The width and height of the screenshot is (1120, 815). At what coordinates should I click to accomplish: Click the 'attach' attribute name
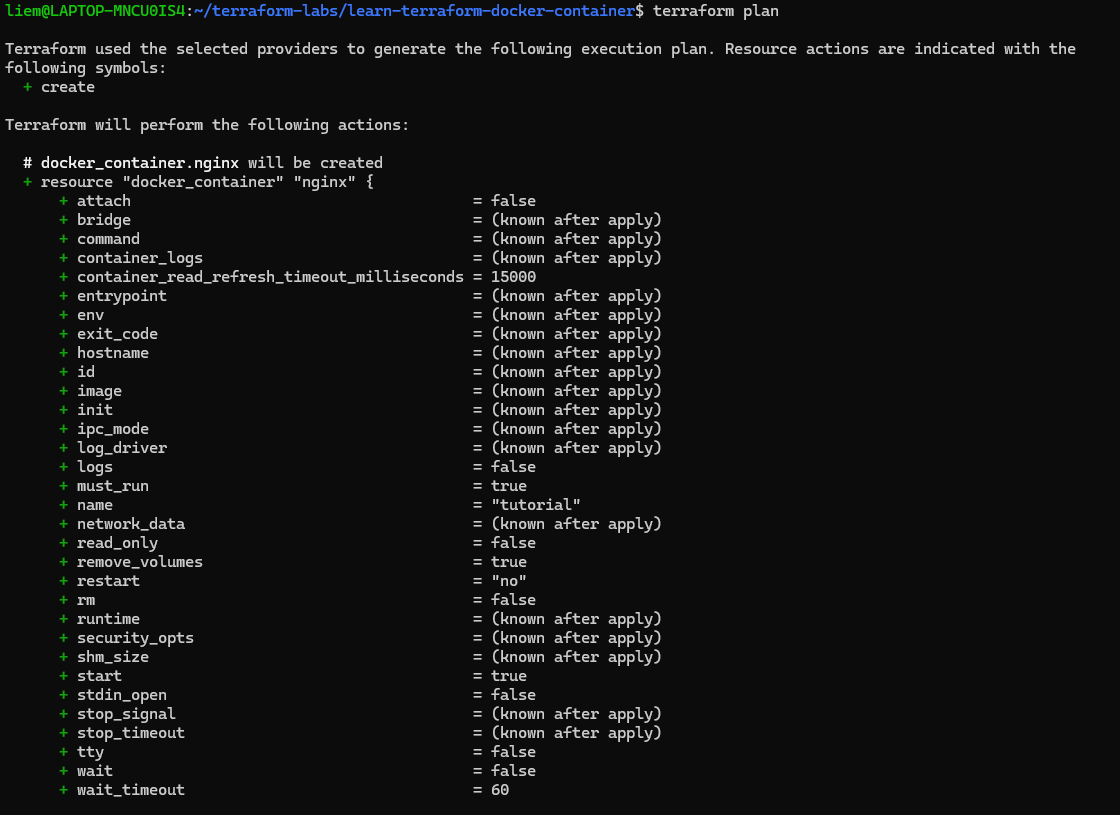tap(104, 201)
